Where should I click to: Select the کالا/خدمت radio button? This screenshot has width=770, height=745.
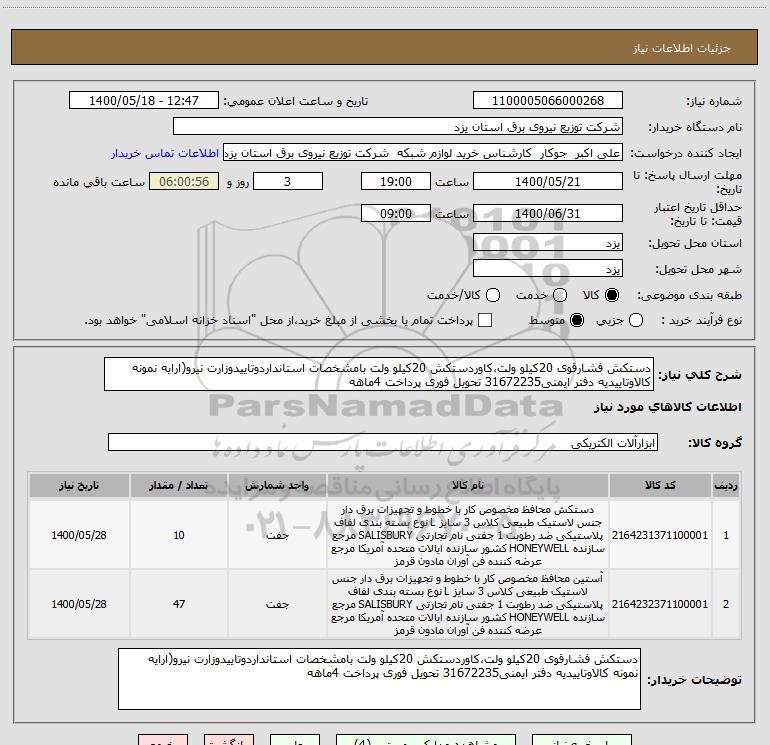pyautogui.click(x=493, y=295)
